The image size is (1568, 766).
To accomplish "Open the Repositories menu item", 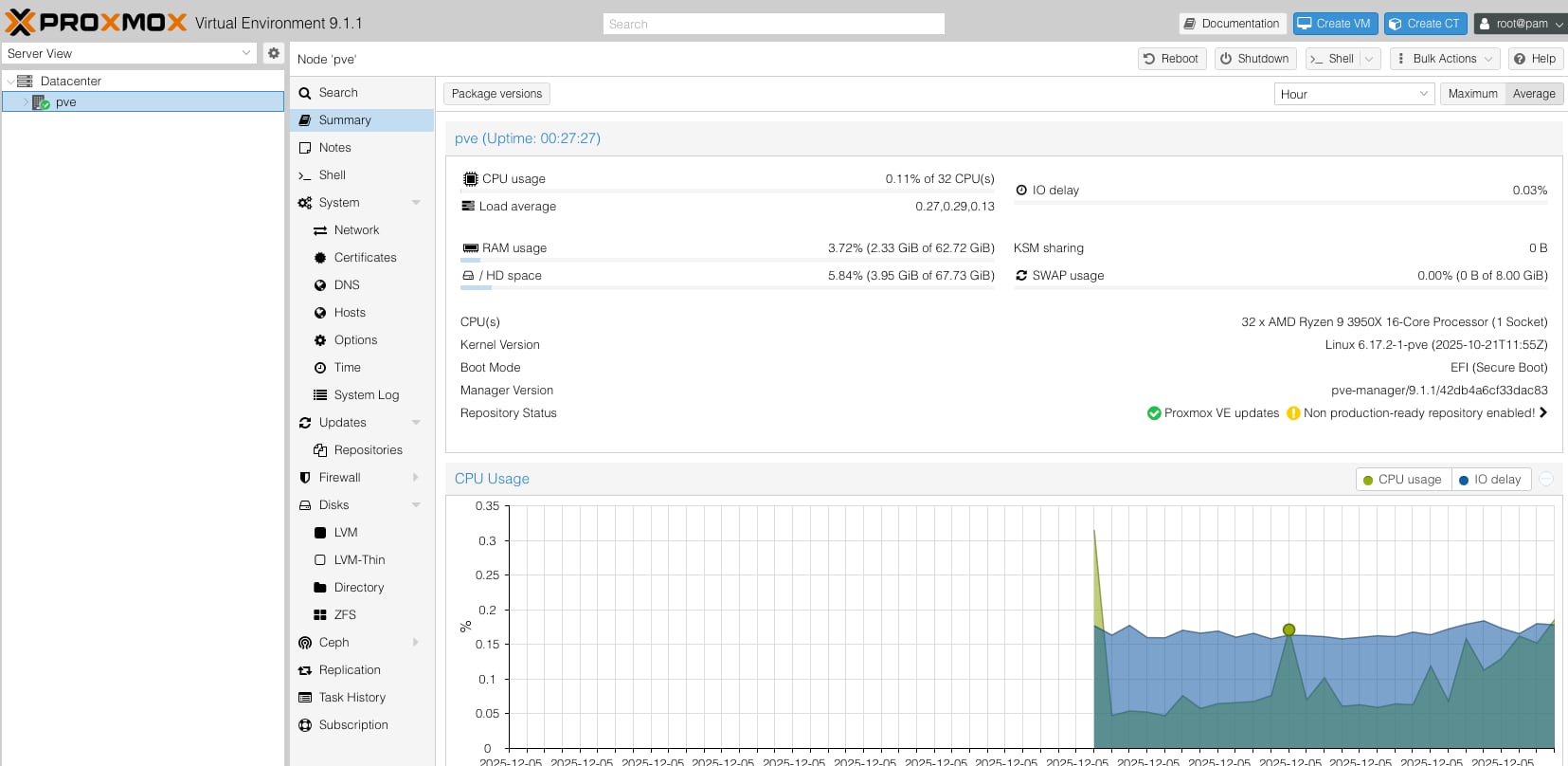I will pyautogui.click(x=368, y=450).
